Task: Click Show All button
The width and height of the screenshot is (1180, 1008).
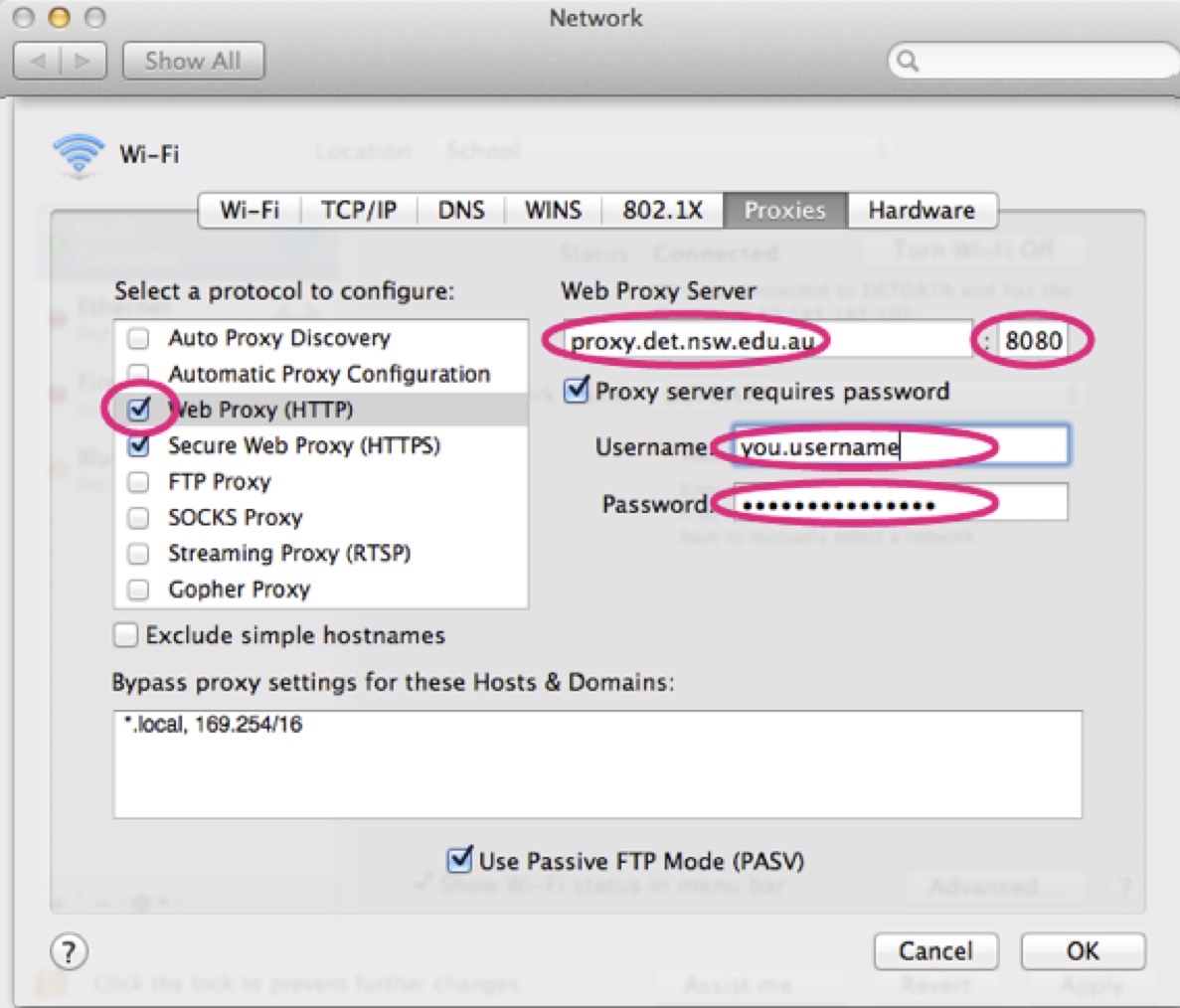Action: tap(194, 61)
